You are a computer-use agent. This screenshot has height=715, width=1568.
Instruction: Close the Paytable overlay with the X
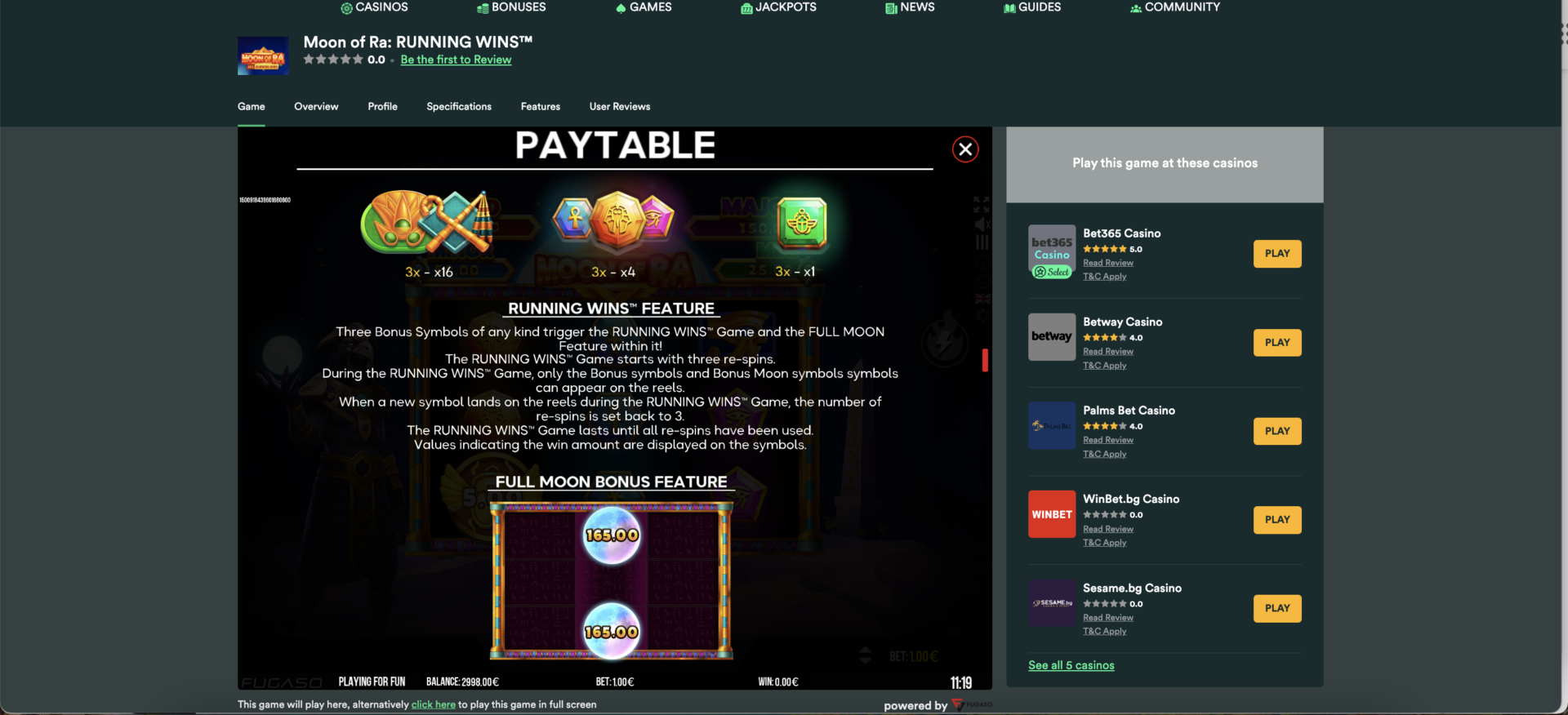[965, 149]
